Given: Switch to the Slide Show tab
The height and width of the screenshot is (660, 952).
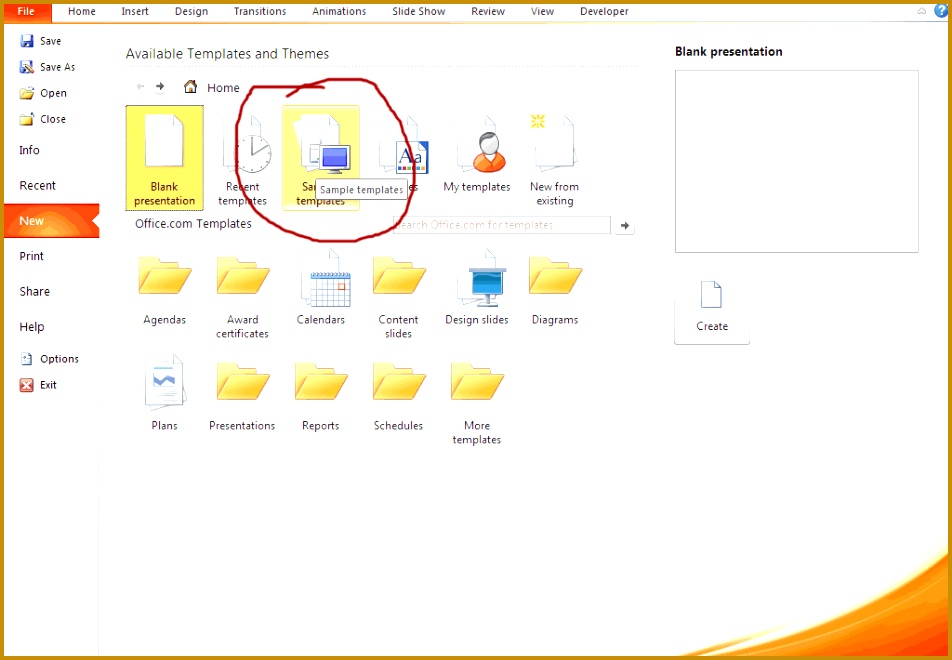Looking at the screenshot, I should pos(418,12).
